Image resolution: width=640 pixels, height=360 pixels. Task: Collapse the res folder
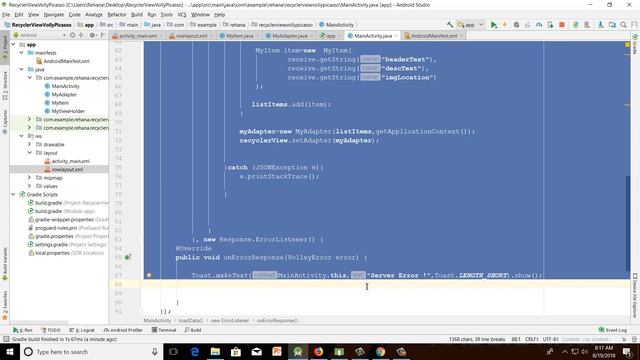[x=21, y=136]
